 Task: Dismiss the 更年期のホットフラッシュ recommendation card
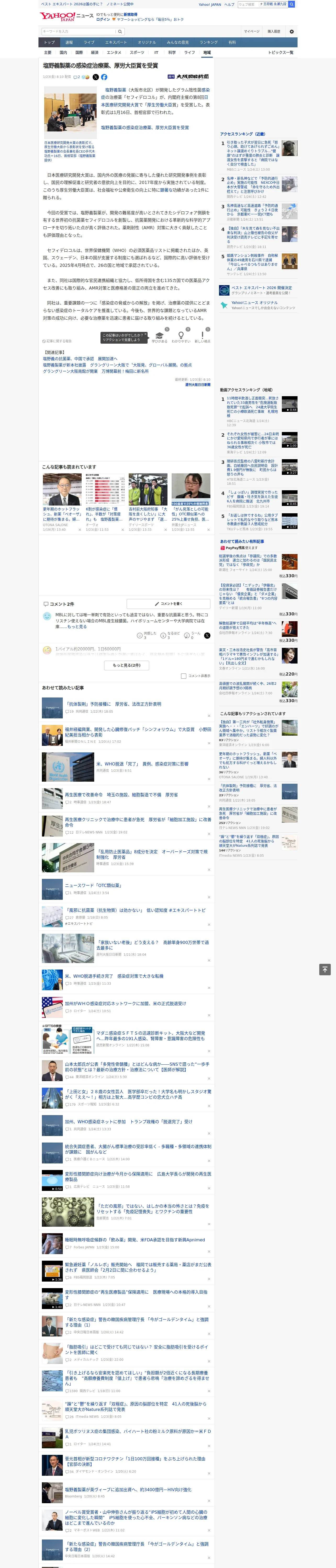[x=80, y=529]
